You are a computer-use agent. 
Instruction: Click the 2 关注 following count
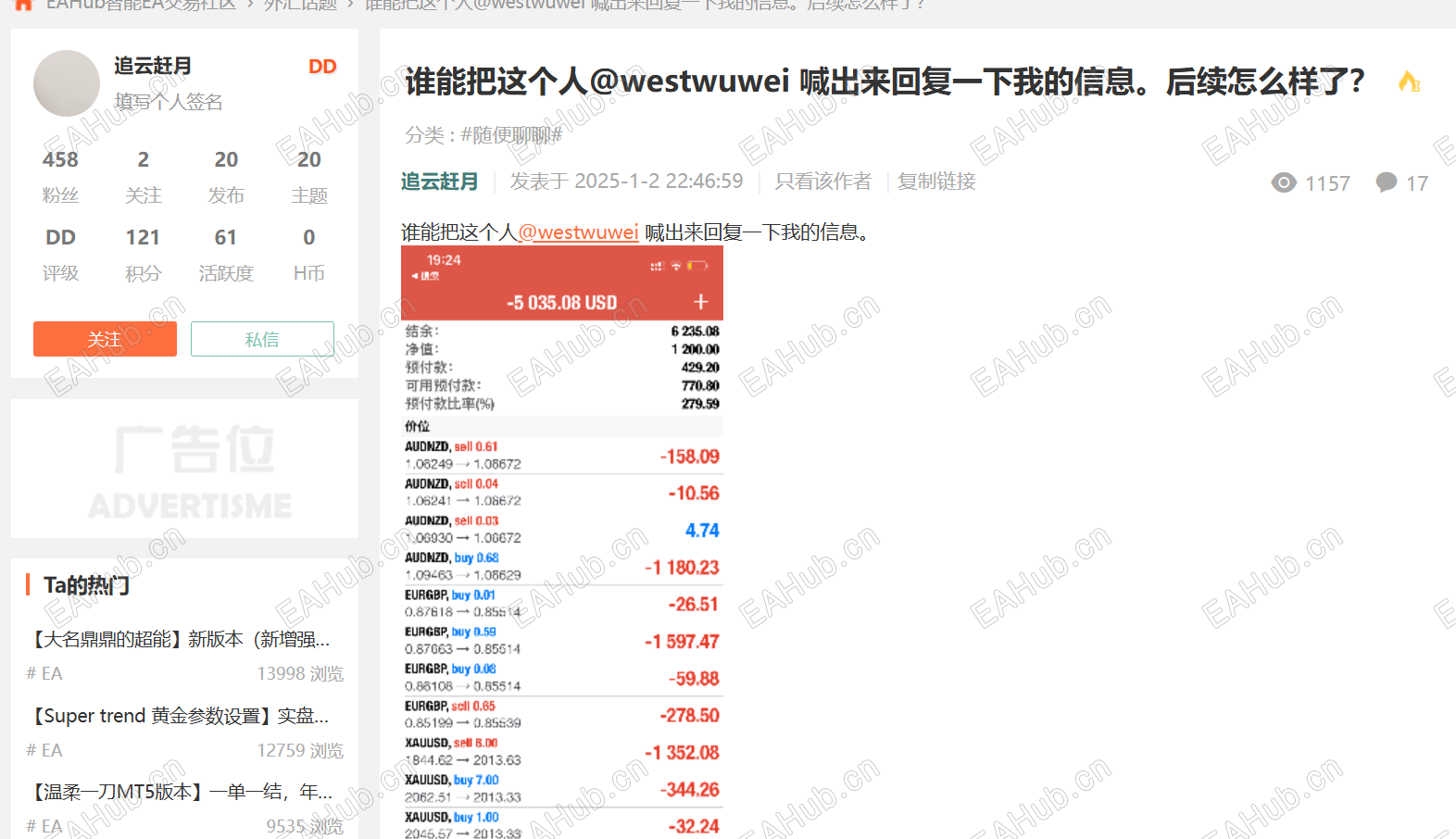[144, 176]
